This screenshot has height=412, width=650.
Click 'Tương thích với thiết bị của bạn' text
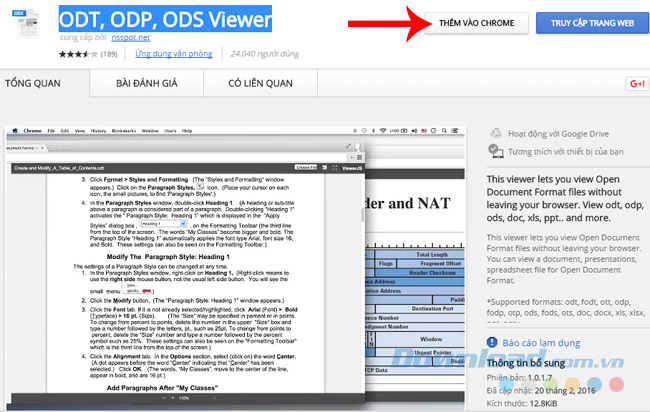[566, 152]
